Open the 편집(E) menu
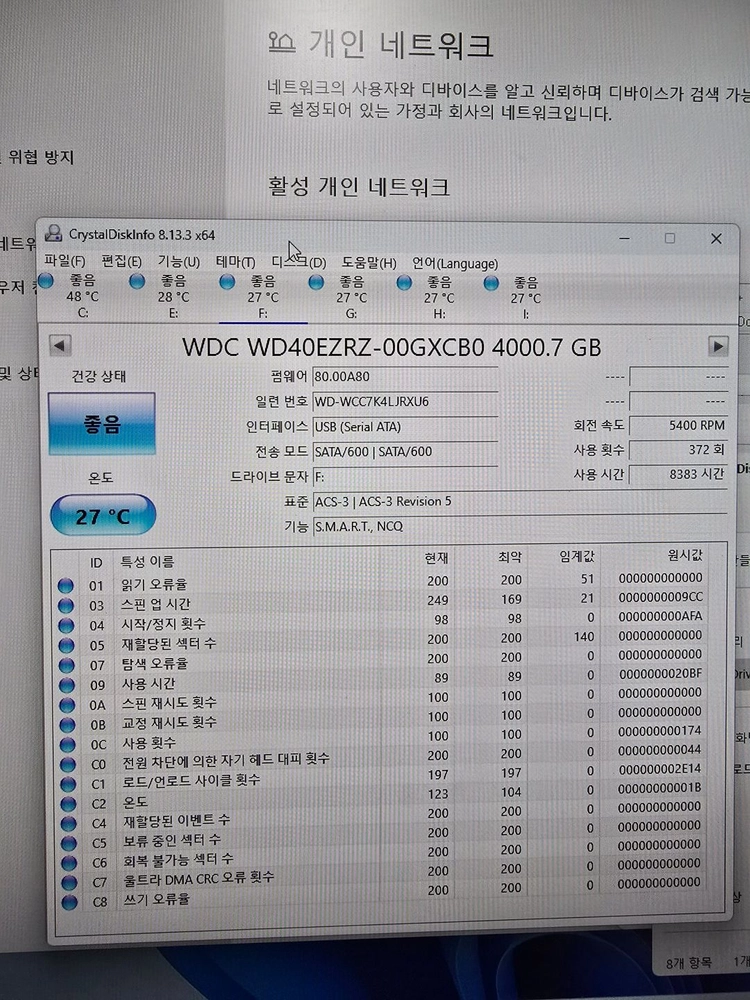The width and height of the screenshot is (750, 1000). [x=121, y=261]
